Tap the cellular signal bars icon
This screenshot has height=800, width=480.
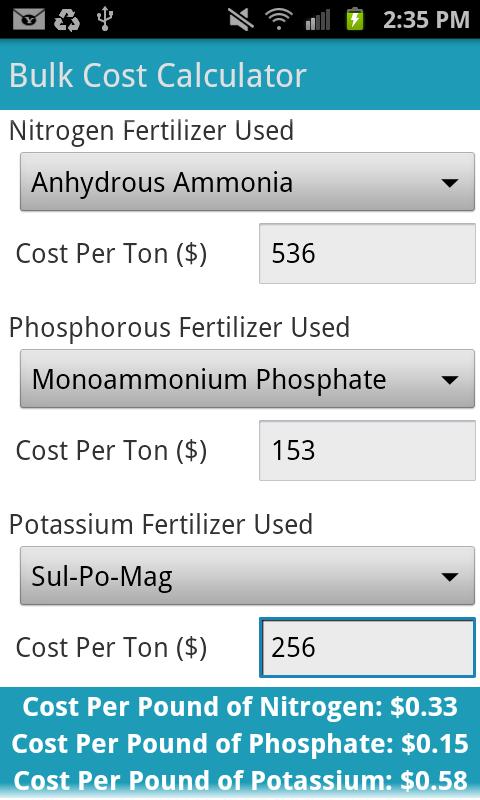click(318, 20)
